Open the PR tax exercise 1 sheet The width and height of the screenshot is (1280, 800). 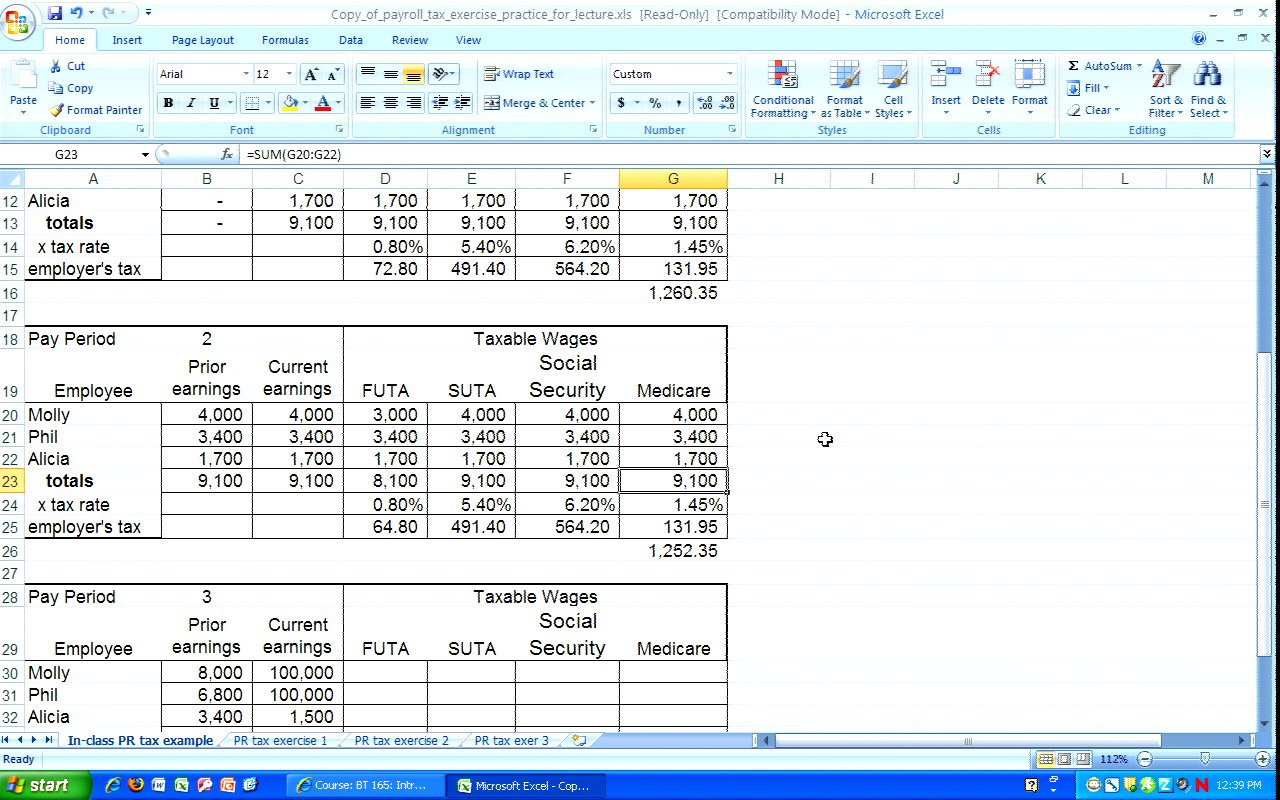[280, 741]
